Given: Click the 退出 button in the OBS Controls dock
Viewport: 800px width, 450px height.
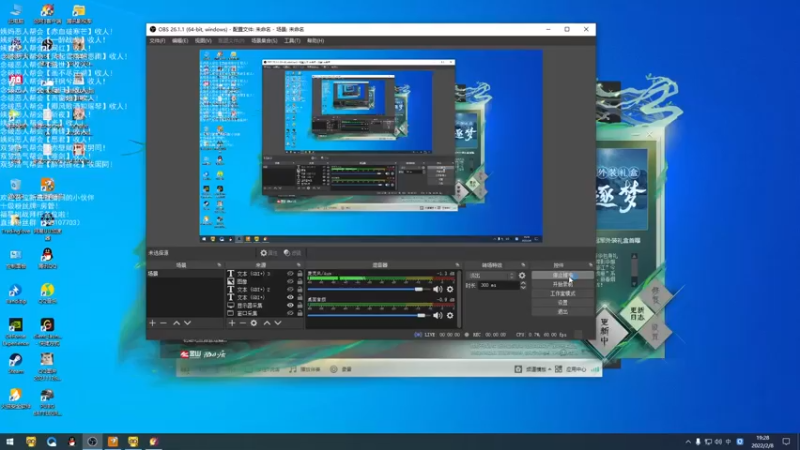Looking at the screenshot, I should point(562,312).
